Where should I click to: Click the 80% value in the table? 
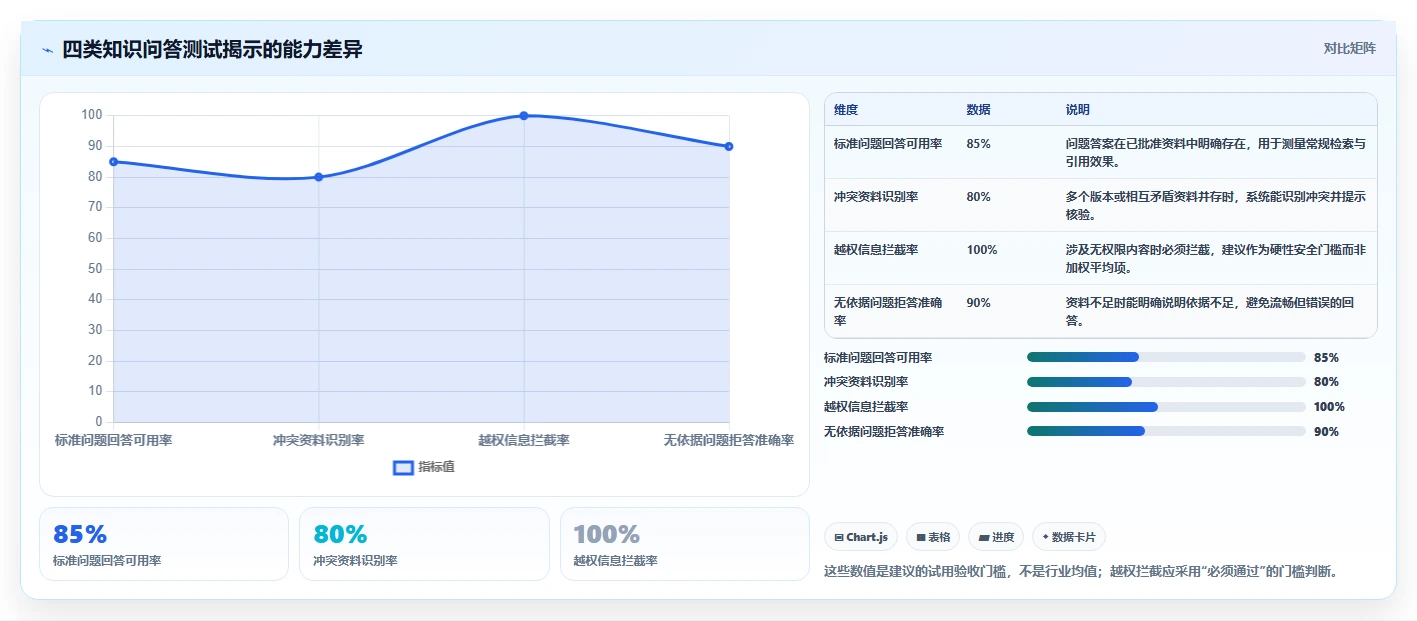[x=978, y=197]
